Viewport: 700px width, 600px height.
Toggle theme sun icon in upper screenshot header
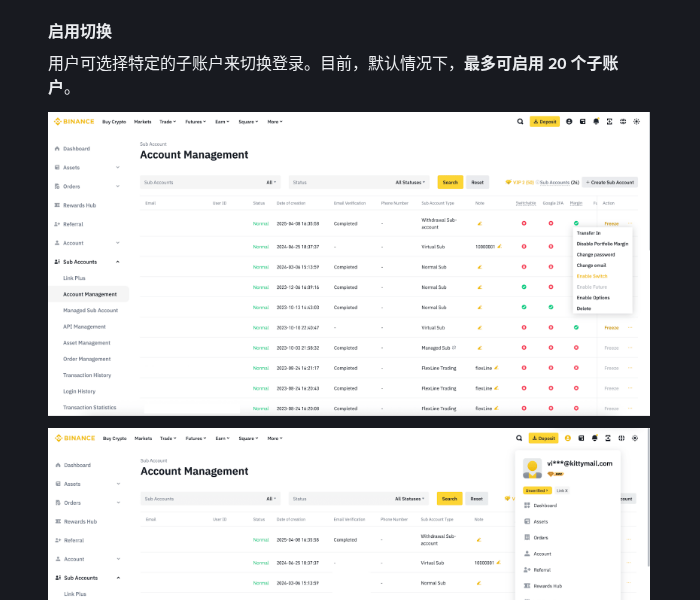click(x=637, y=121)
